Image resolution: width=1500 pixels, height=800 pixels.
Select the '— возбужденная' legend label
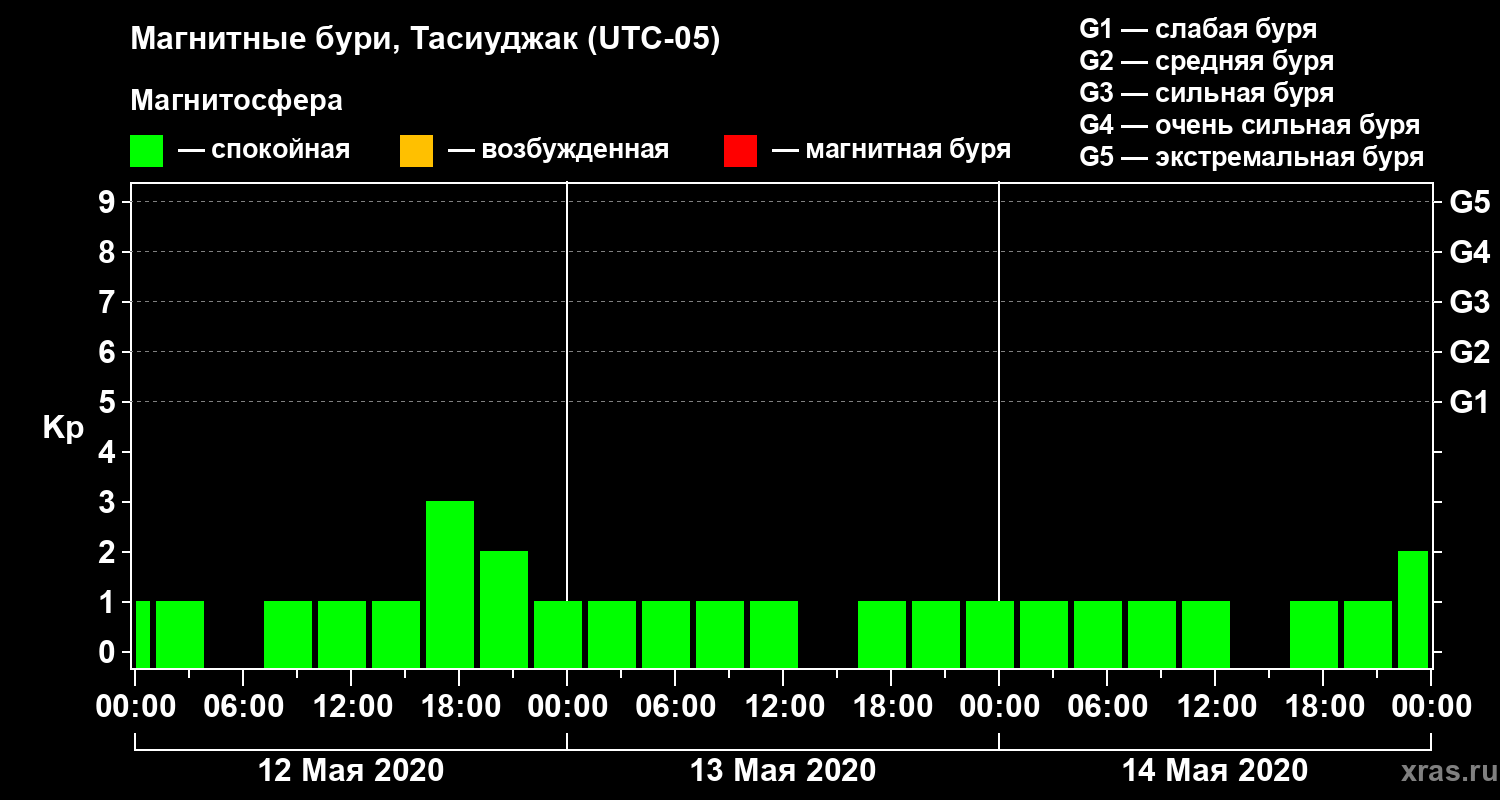558,150
